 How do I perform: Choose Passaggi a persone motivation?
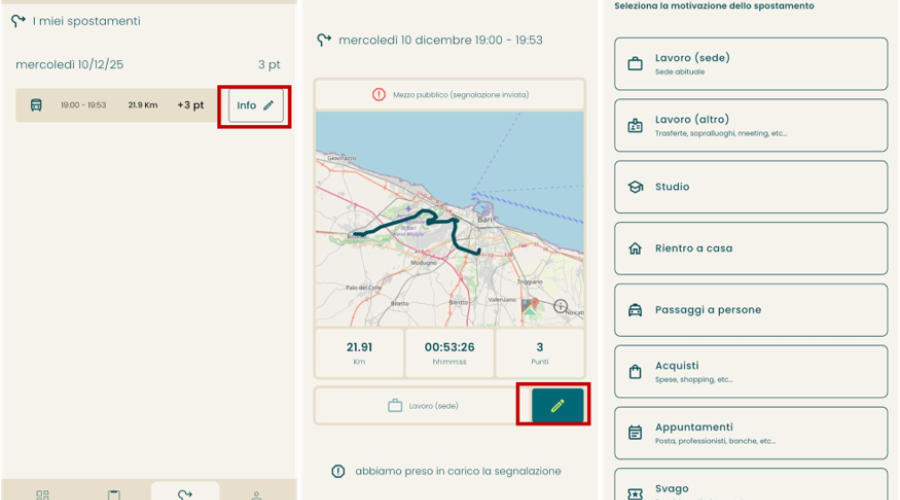(751, 310)
